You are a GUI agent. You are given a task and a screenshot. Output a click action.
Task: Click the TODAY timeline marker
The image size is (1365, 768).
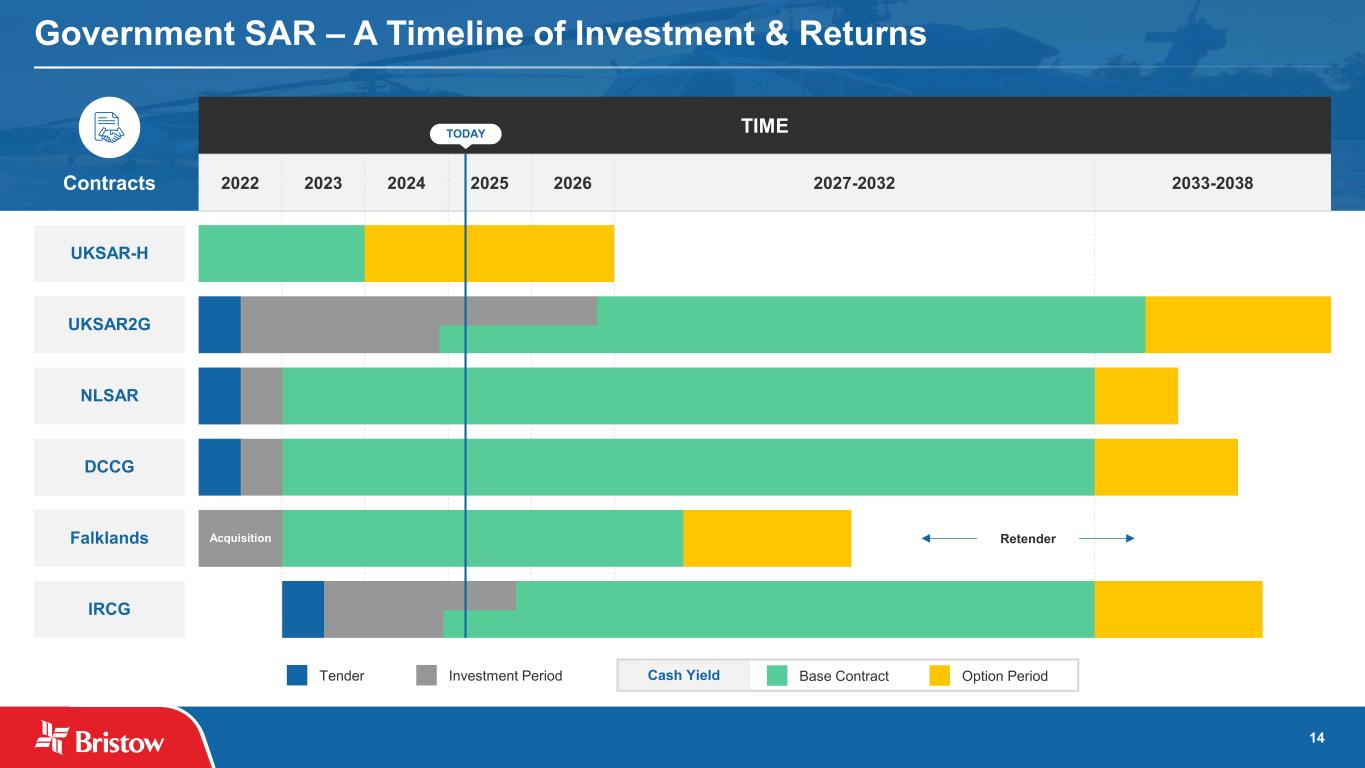[x=465, y=134]
